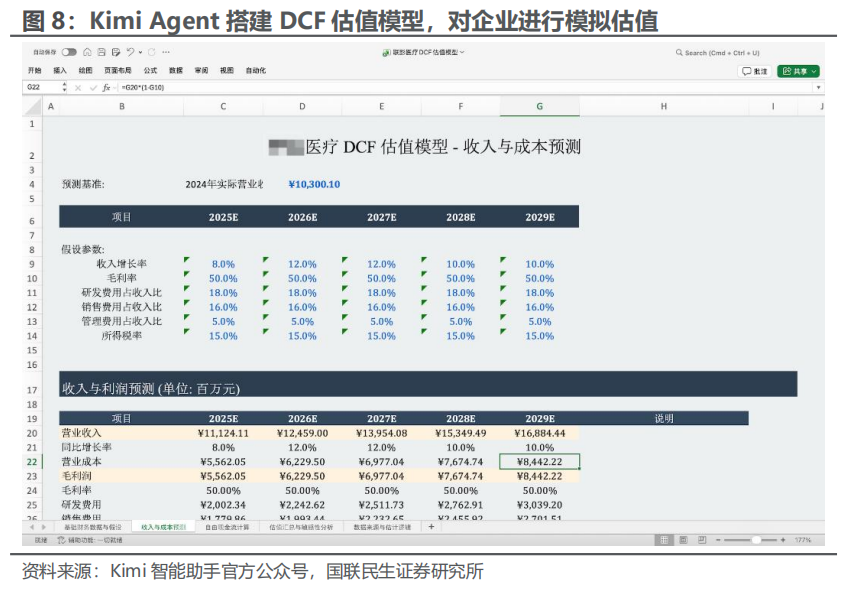The image size is (850, 590).
Task: Click the green 共享 share button
Action: 798,71
